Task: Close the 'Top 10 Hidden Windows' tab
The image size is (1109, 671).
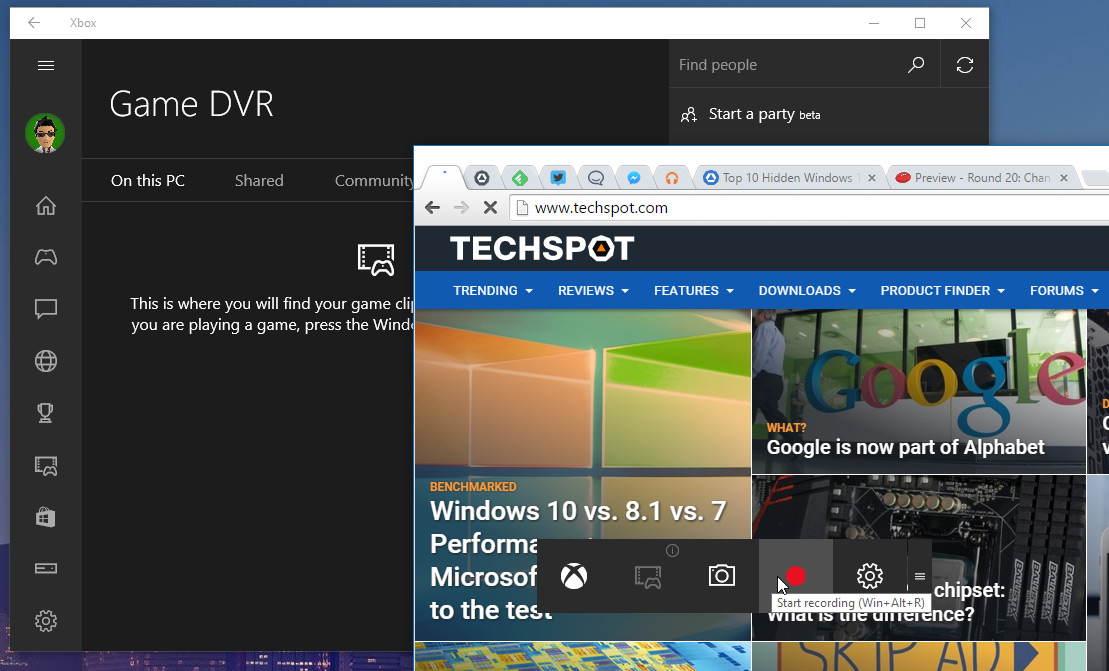Action: (872, 178)
